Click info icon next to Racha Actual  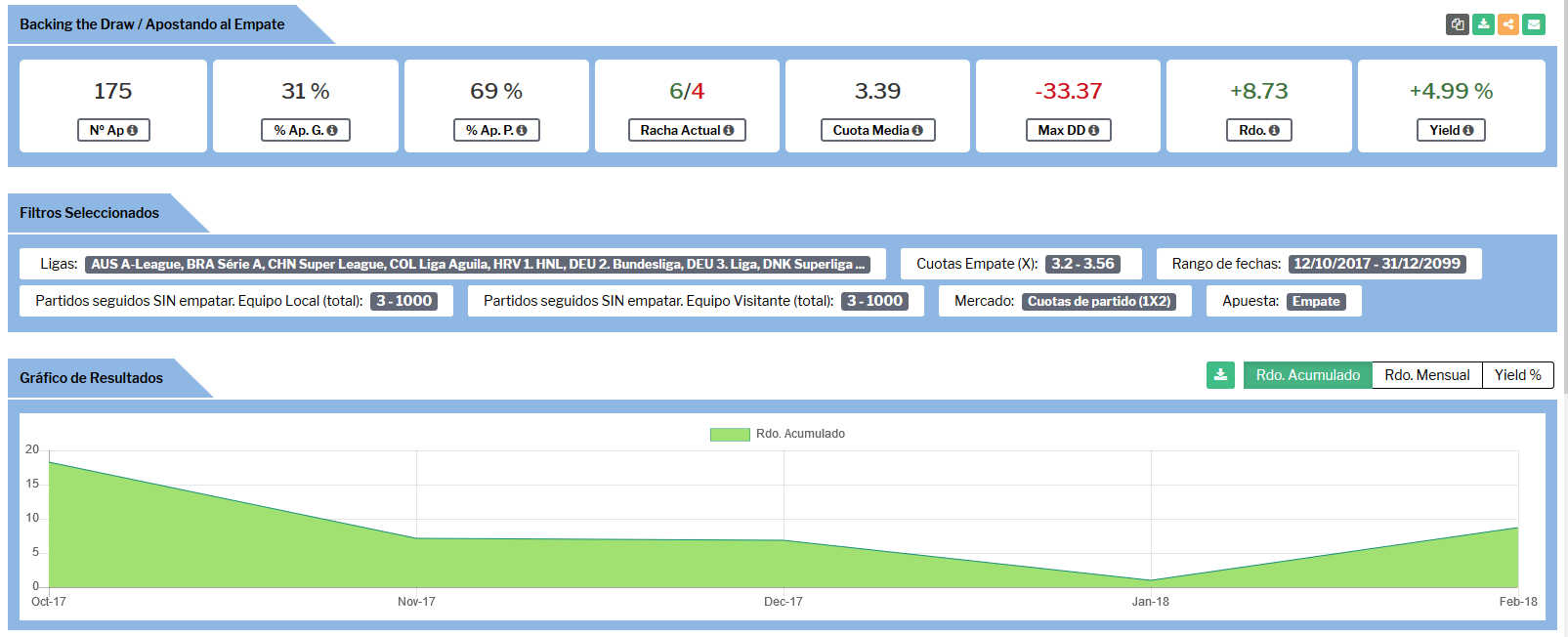729,131
